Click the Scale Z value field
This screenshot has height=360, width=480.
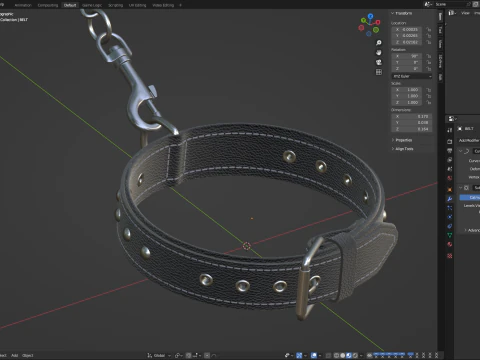coord(407,102)
